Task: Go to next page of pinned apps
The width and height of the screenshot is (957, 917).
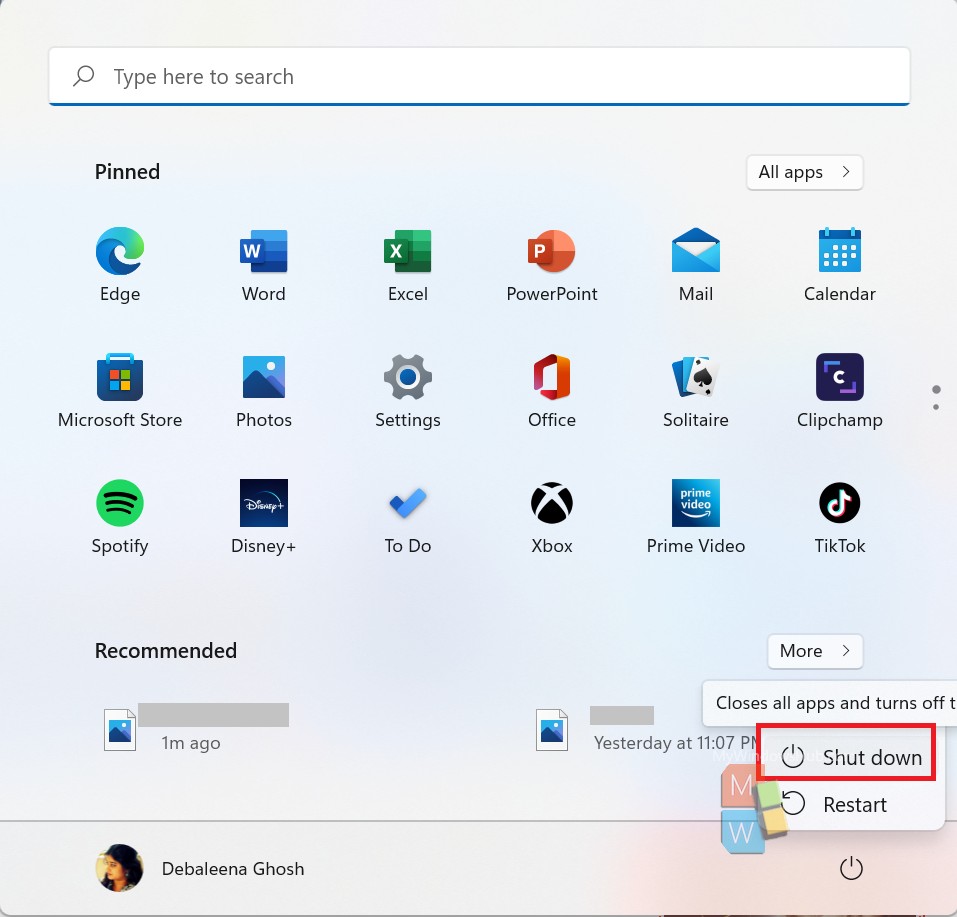Action: point(936,407)
